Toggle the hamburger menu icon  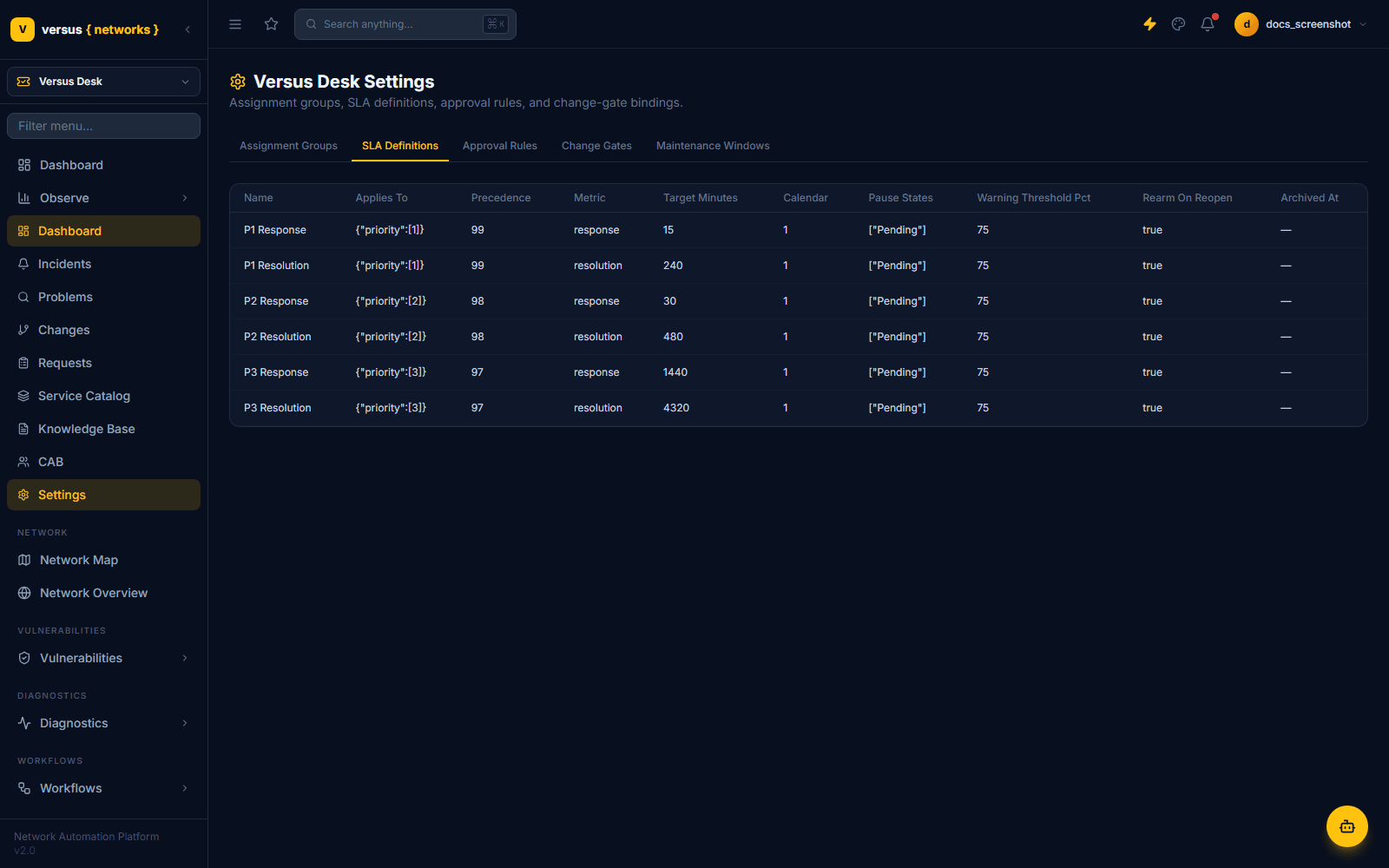pos(235,24)
